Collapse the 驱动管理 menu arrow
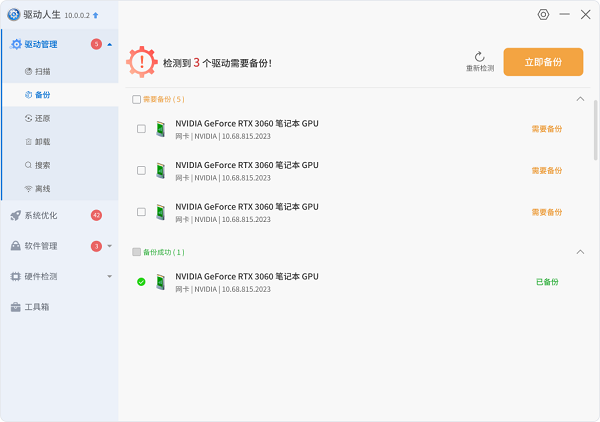This screenshot has height=422, width=600. click(x=110, y=44)
